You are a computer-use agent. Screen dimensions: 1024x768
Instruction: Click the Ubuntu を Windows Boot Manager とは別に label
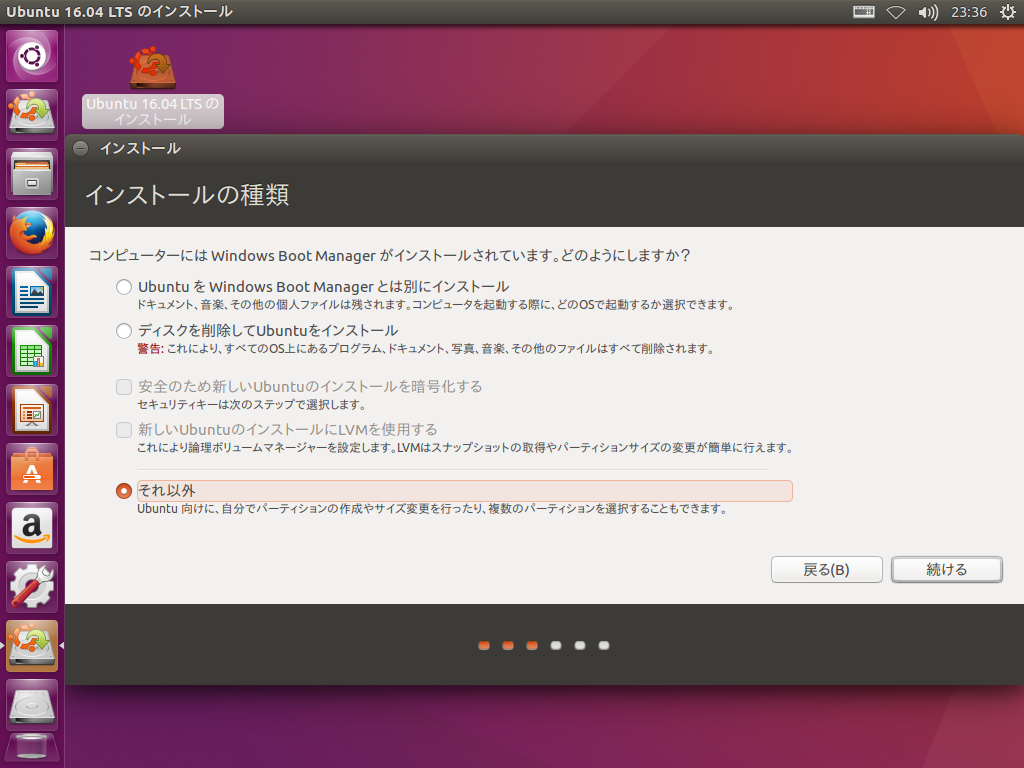(x=323, y=287)
